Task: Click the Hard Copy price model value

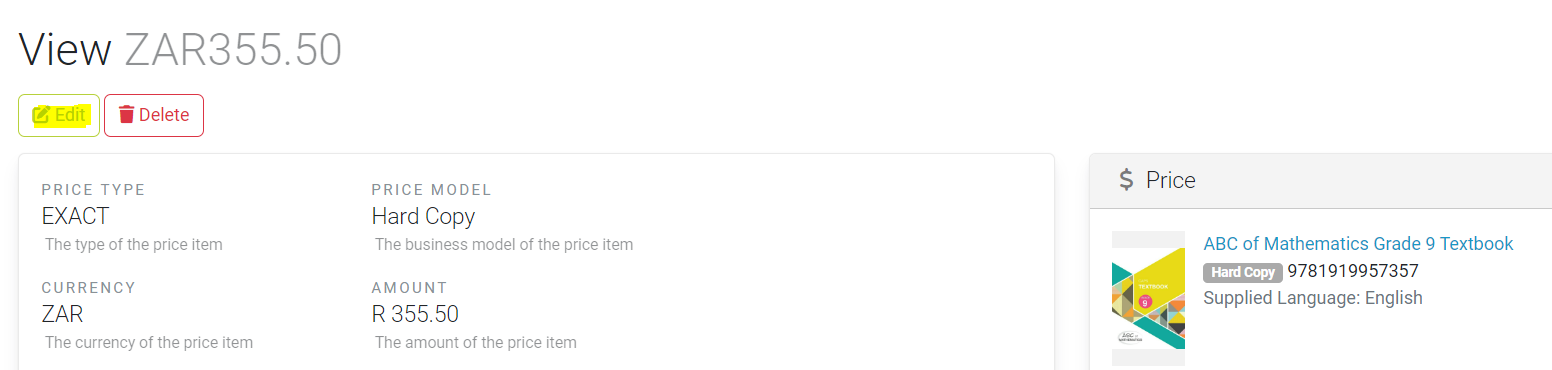Action: 423,216
